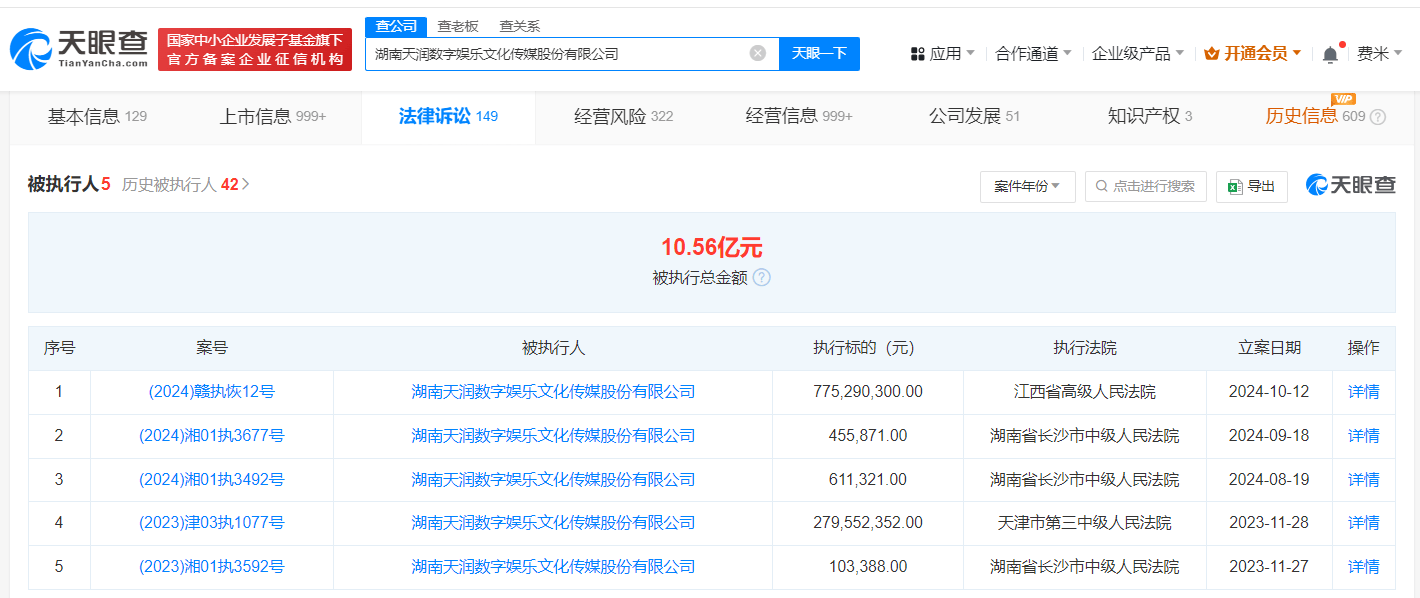This screenshot has height=598, width=1420.
Task: Open the company link in the 2024-08-19 row
Action: click(553, 480)
